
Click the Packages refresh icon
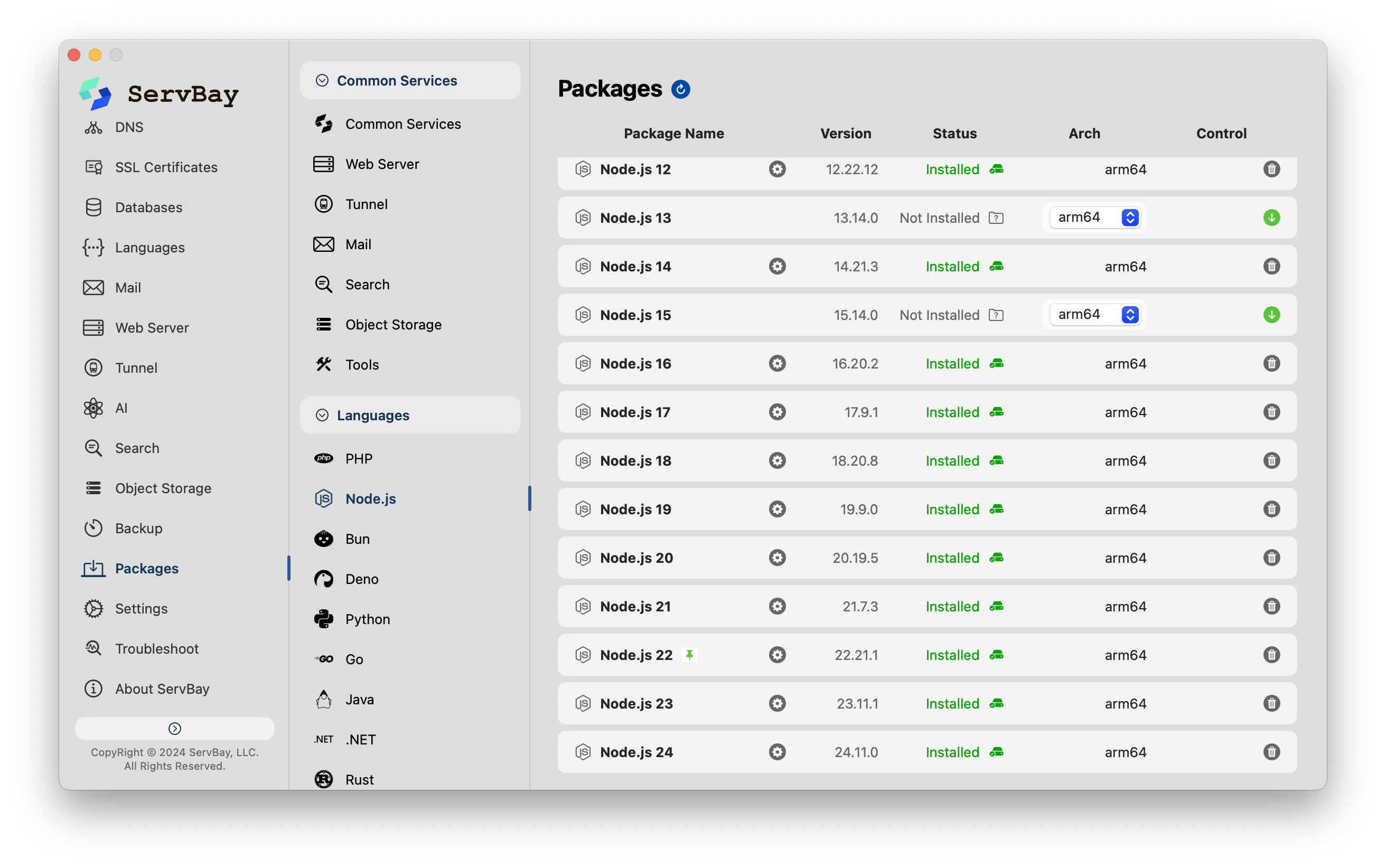tap(680, 89)
